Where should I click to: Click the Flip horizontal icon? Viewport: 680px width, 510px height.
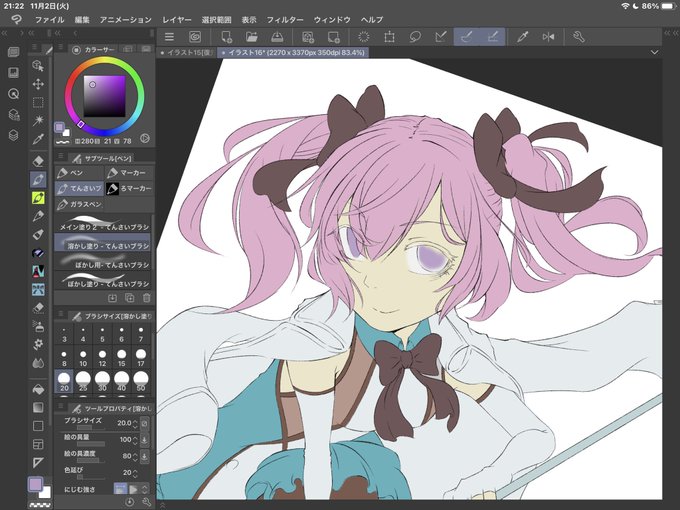coord(548,37)
